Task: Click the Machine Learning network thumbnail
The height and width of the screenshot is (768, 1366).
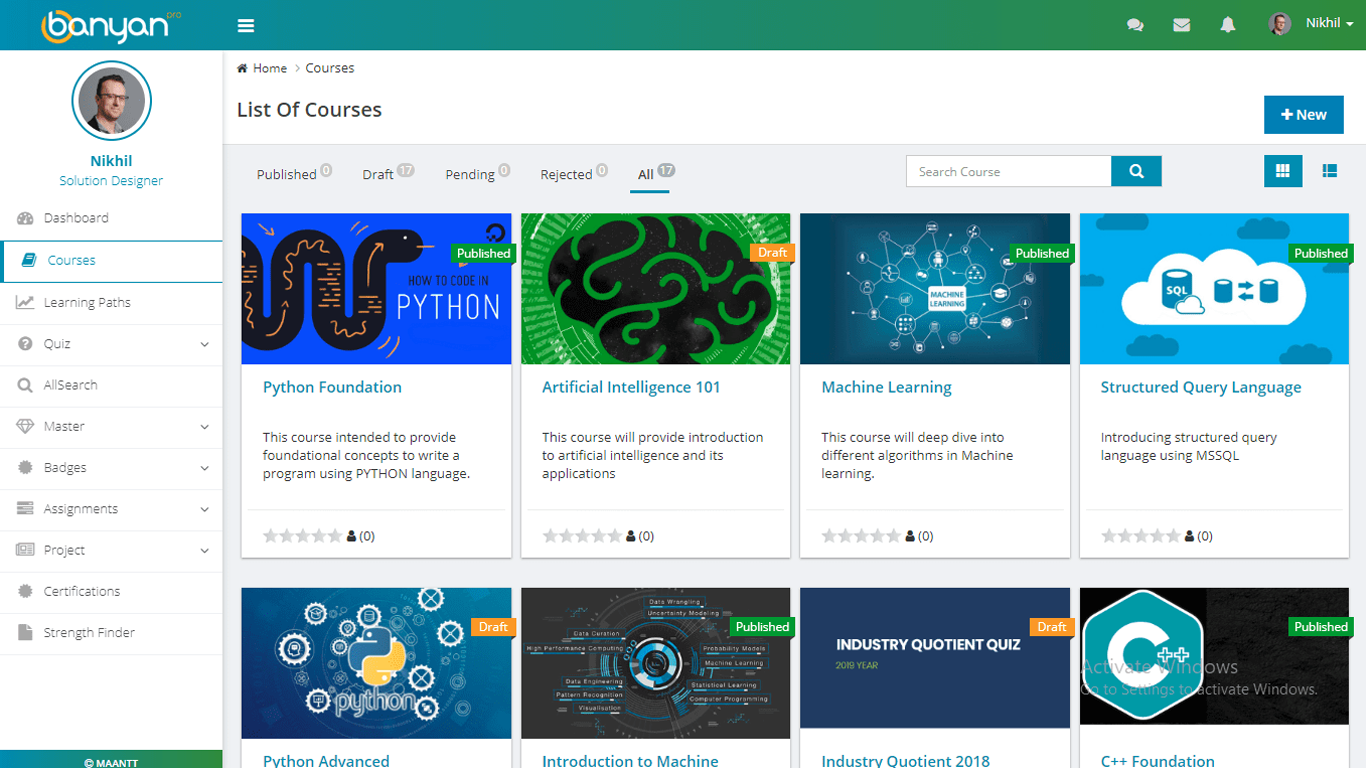Action: coord(935,289)
